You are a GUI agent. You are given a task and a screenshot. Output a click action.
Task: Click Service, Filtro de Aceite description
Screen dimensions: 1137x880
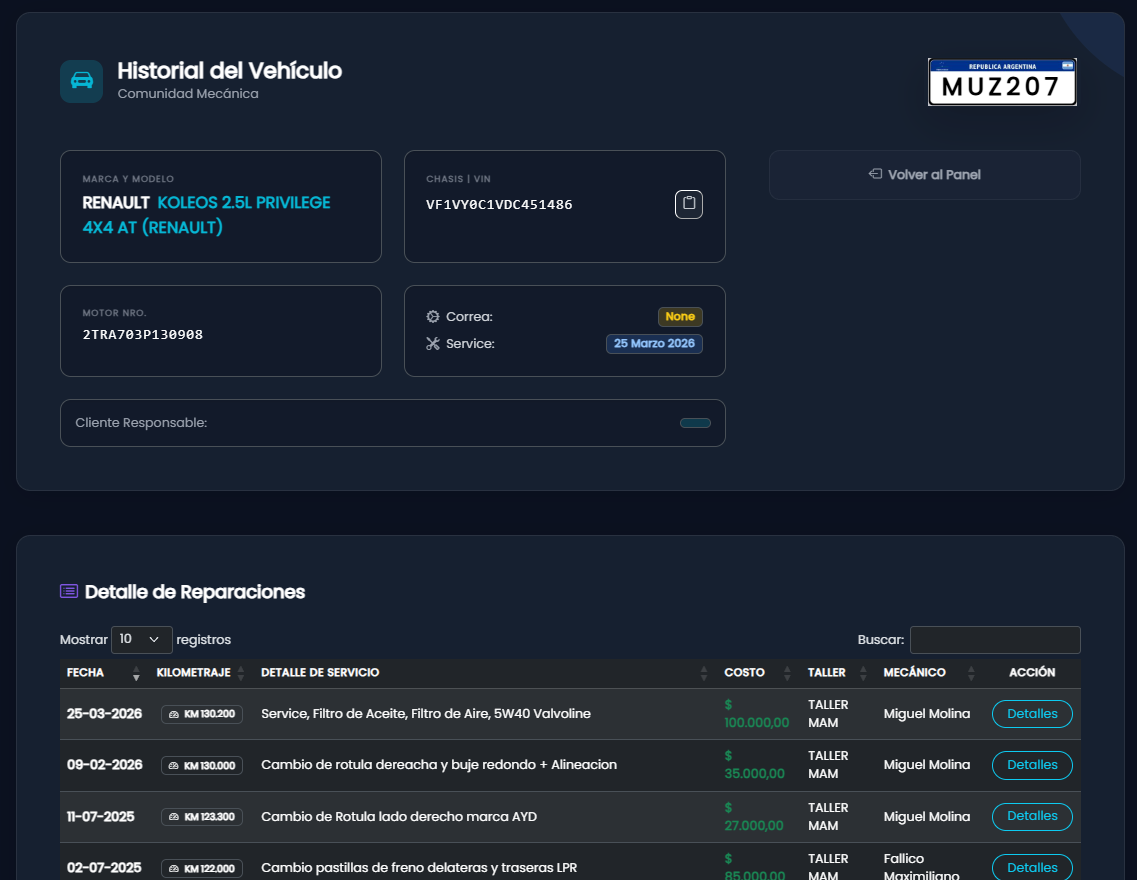(426, 714)
